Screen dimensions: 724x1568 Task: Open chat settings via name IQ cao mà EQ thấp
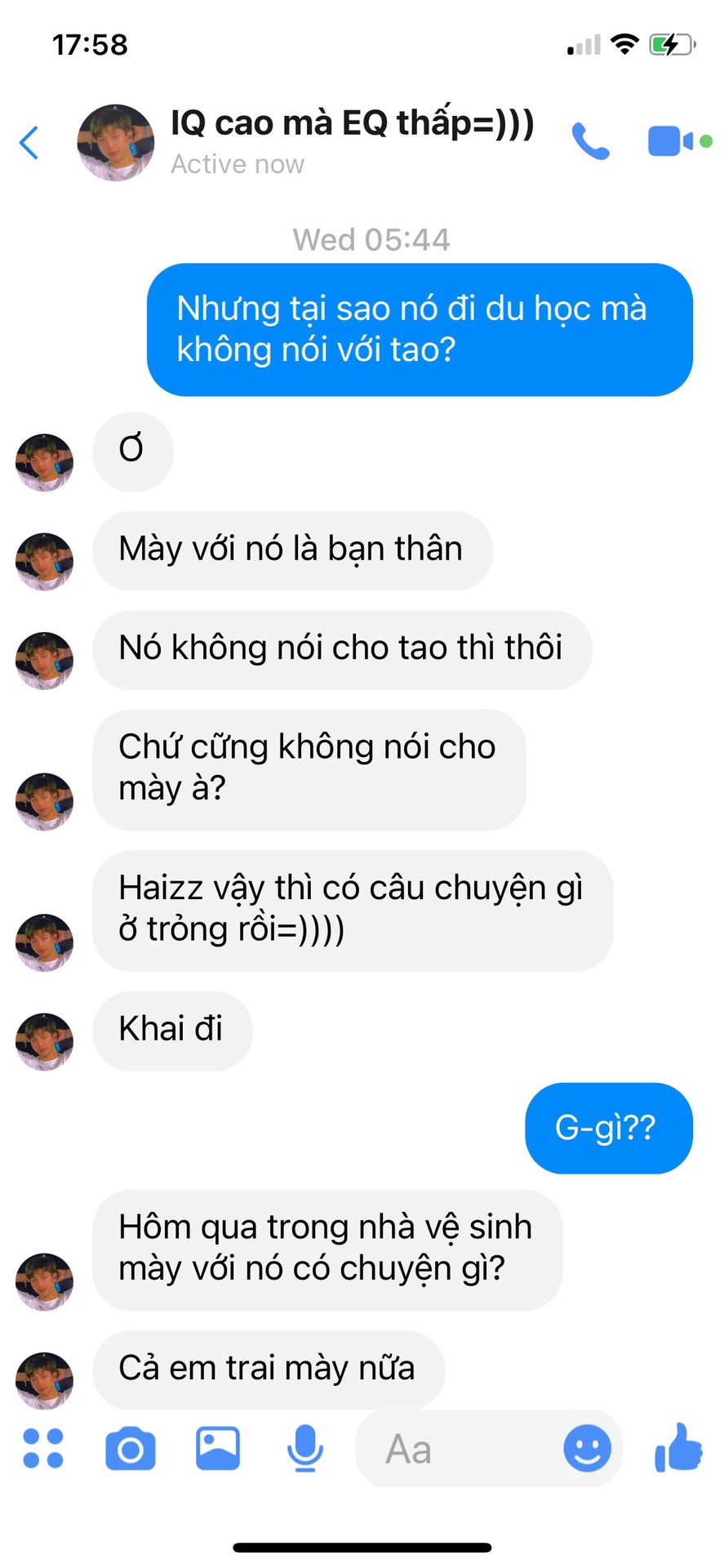click(x=353, y=123)
